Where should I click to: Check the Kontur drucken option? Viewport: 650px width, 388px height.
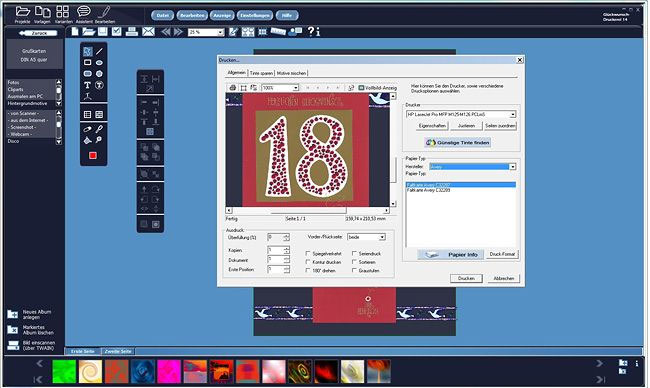[308, 262]
